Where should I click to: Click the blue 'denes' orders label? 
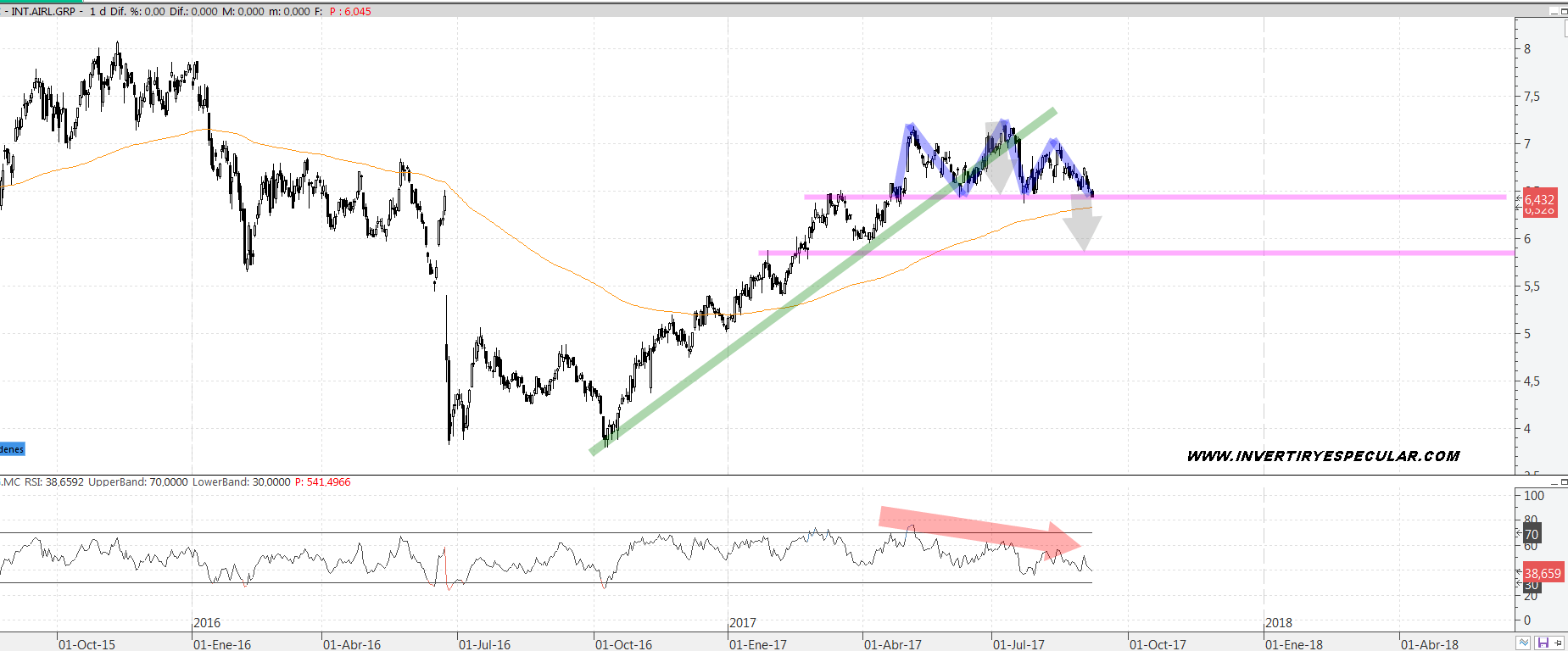(x=12, y=449)
